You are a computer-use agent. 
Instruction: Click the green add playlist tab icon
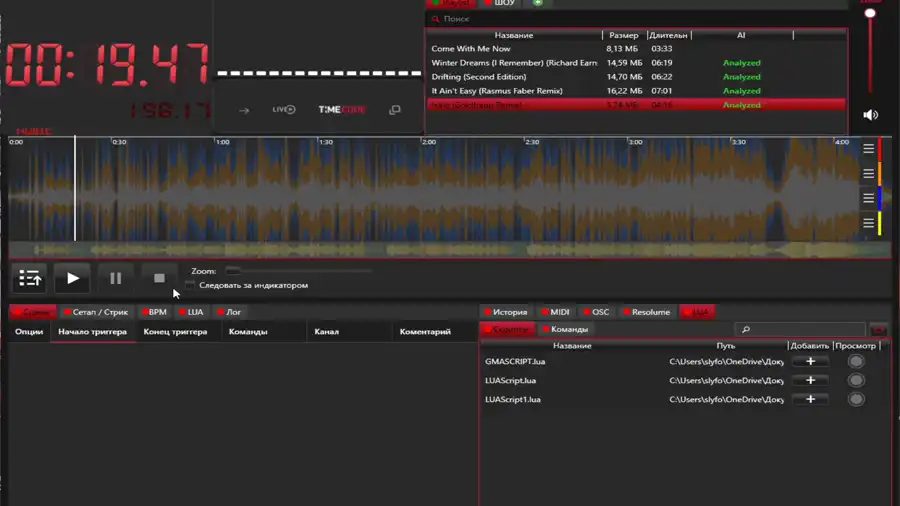click(x=537, y=3)
